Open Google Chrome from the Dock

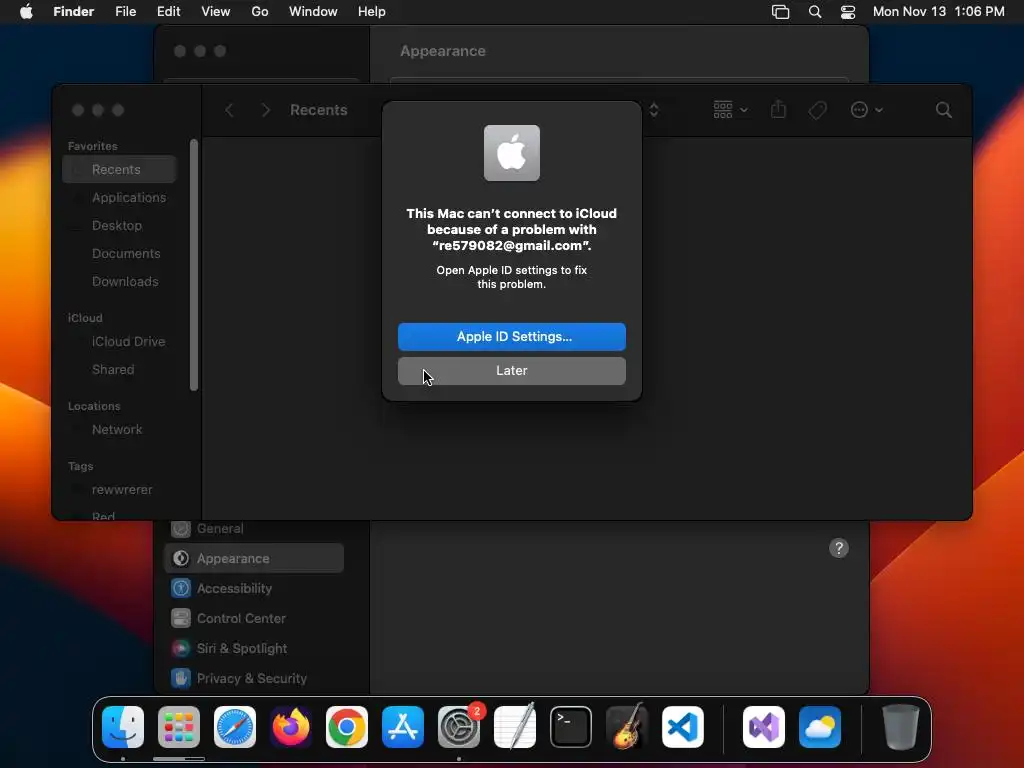click(x=347, y=727)
